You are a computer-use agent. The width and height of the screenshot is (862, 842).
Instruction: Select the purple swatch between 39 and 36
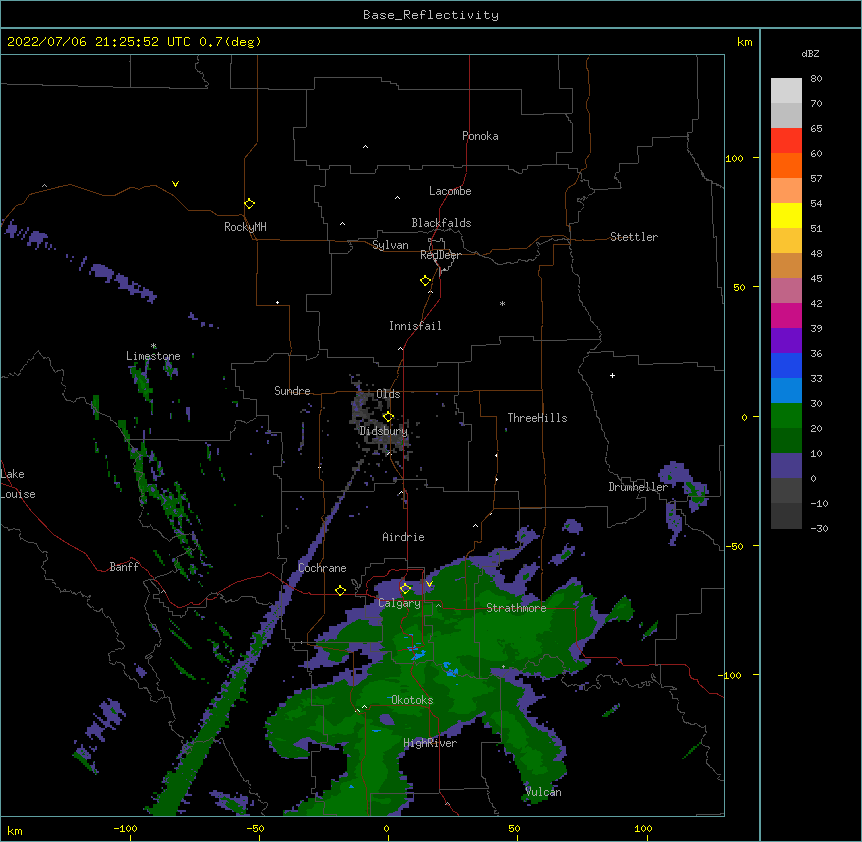pos(786,340)
